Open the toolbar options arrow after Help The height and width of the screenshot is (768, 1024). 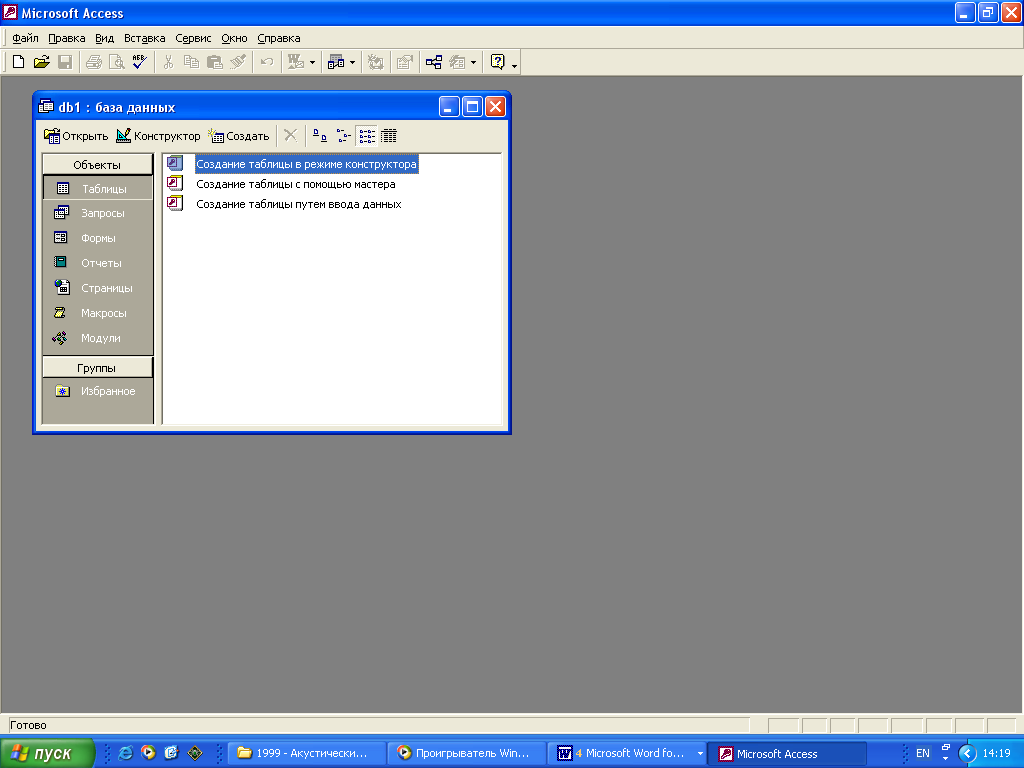pos(515,65)
